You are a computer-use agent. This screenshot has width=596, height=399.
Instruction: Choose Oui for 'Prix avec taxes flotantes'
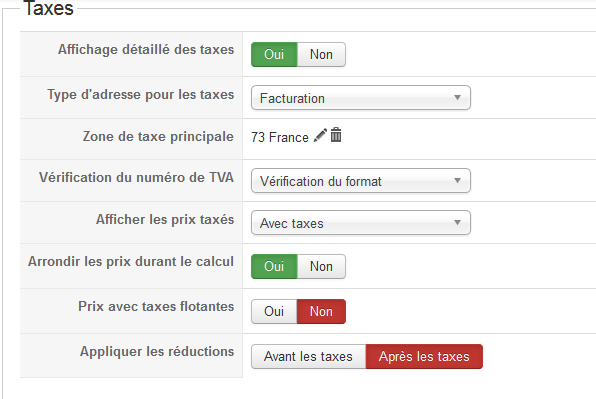(x=274, y=312)
